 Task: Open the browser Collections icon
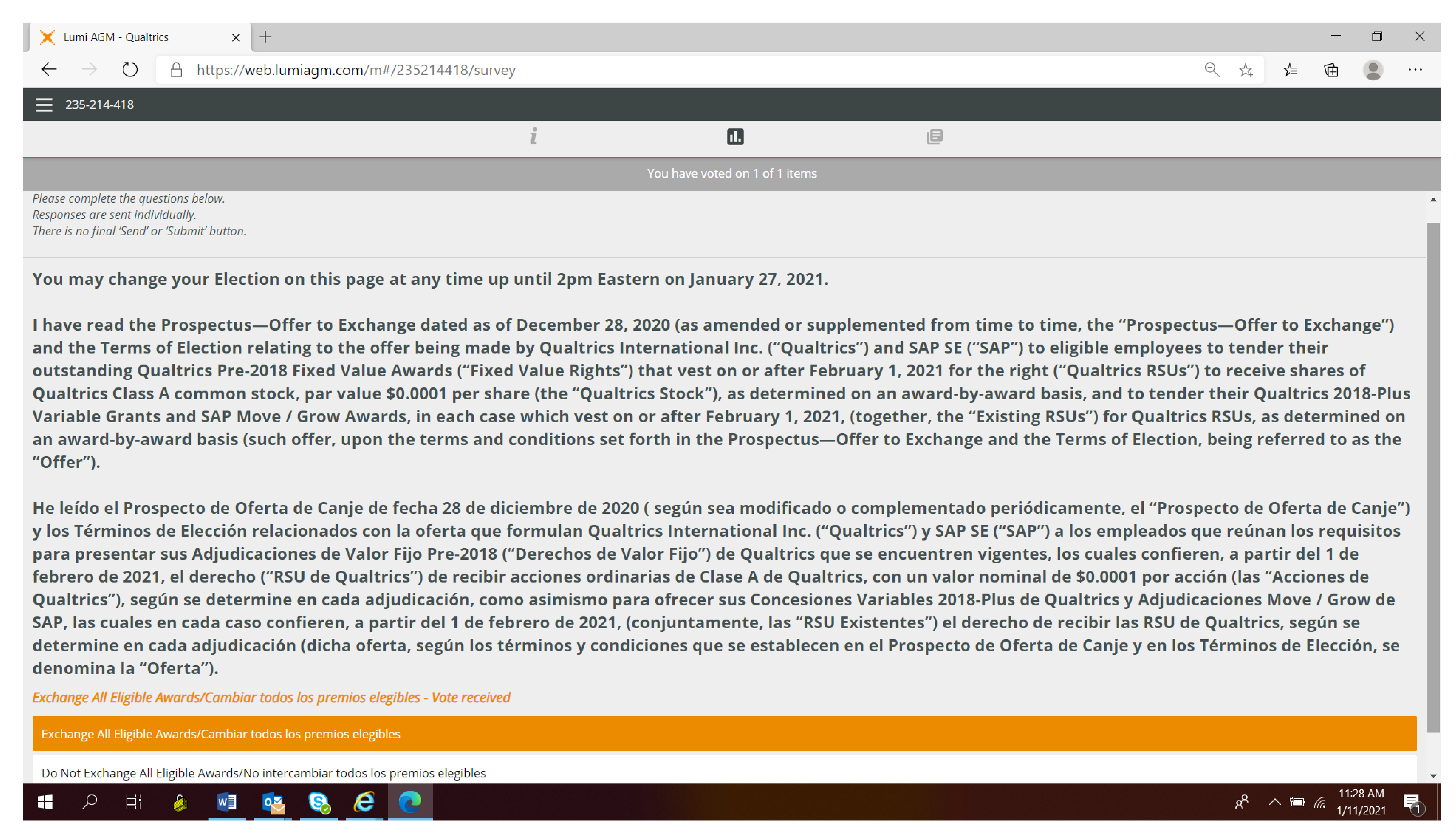point(1330,70)
